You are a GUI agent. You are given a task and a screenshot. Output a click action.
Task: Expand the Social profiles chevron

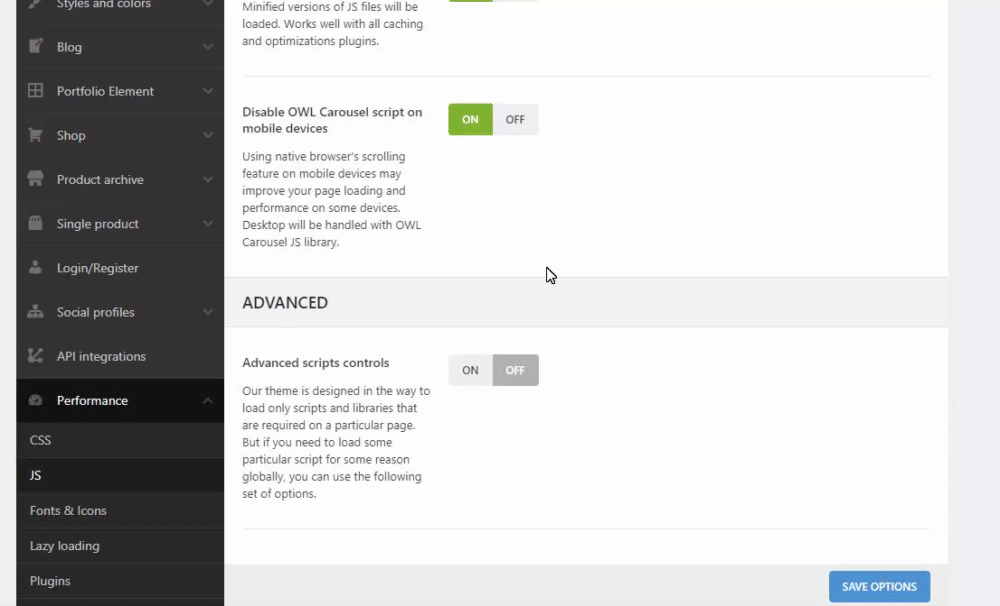pyautogui.click(x=207, y=312)
